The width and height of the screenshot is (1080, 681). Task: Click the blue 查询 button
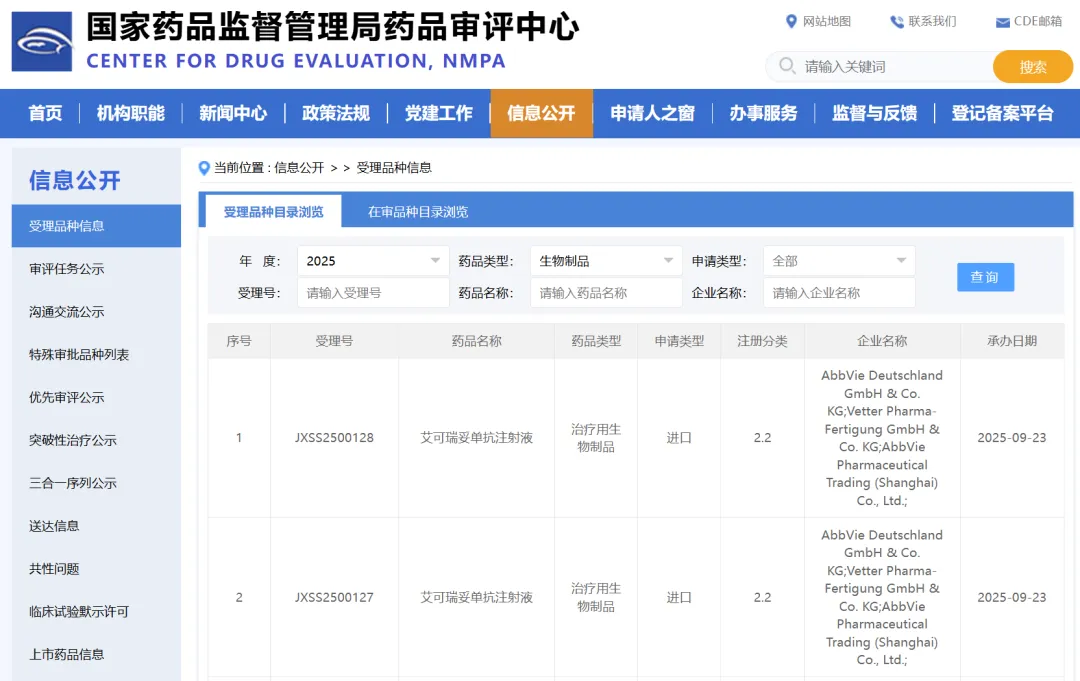click(985, 277)
